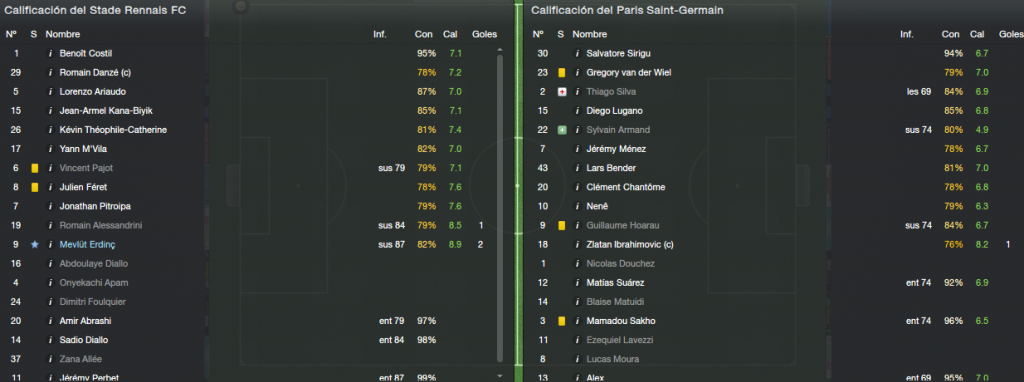Screen dimensions: 1024x382
Task: Click star icon next to Mevlüt Erdinç
Action: pyautogui.click(x=35, y=244)
